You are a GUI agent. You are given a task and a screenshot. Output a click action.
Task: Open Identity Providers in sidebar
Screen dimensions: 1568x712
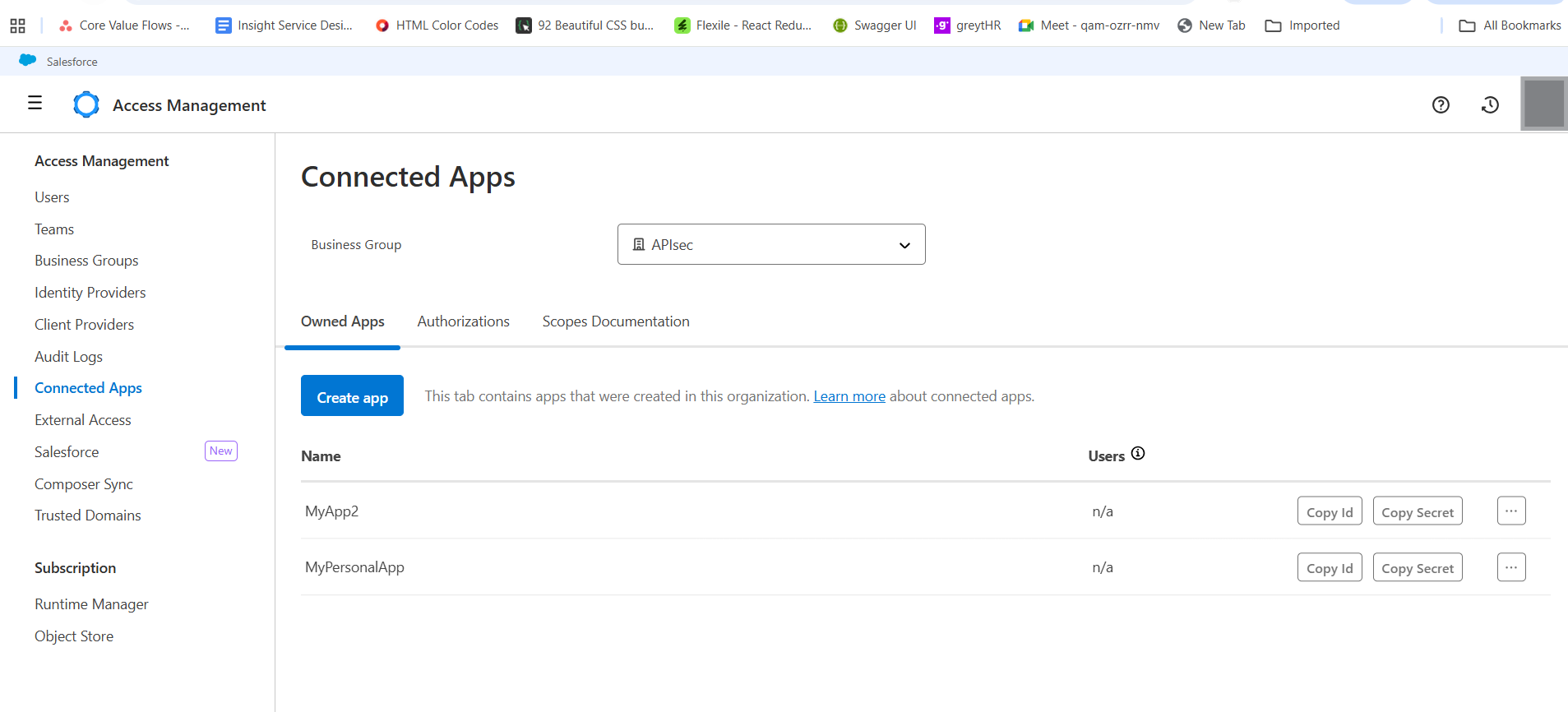90,293
